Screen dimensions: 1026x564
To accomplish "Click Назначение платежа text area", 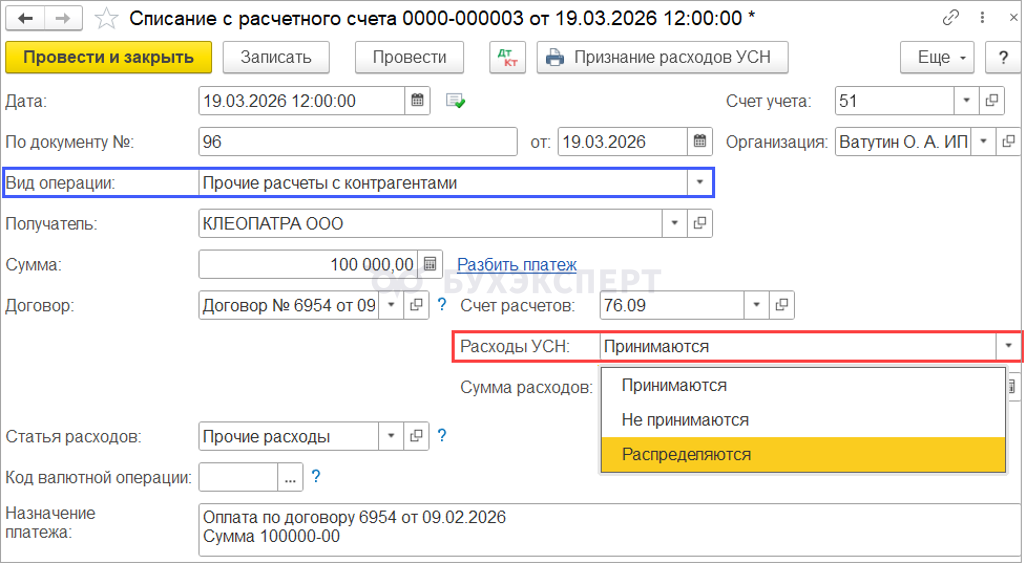I will (x=609, y=532).
